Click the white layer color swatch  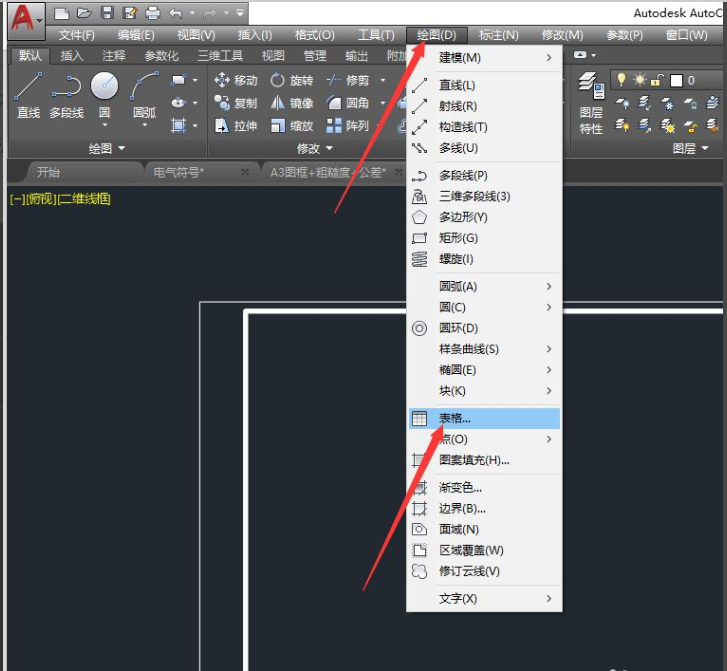(676, 81)
